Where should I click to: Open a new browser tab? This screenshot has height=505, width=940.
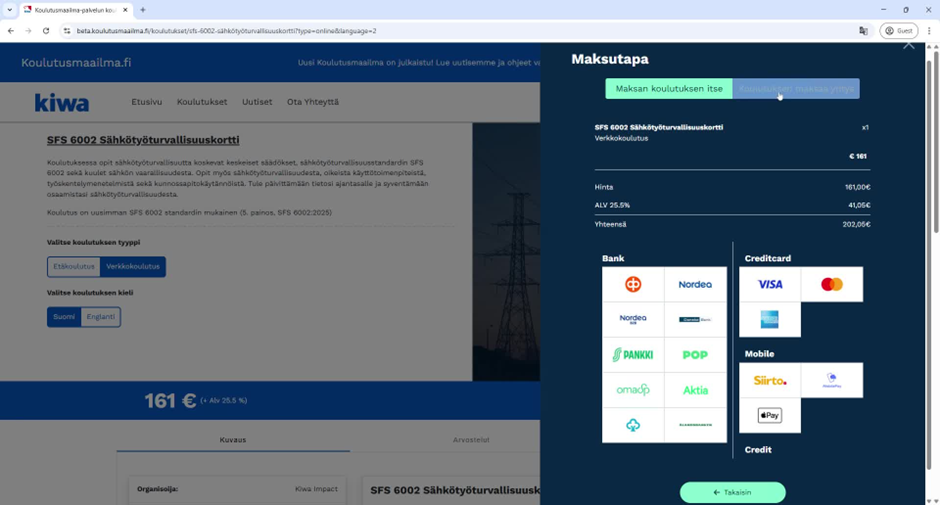tap(143, 10)
